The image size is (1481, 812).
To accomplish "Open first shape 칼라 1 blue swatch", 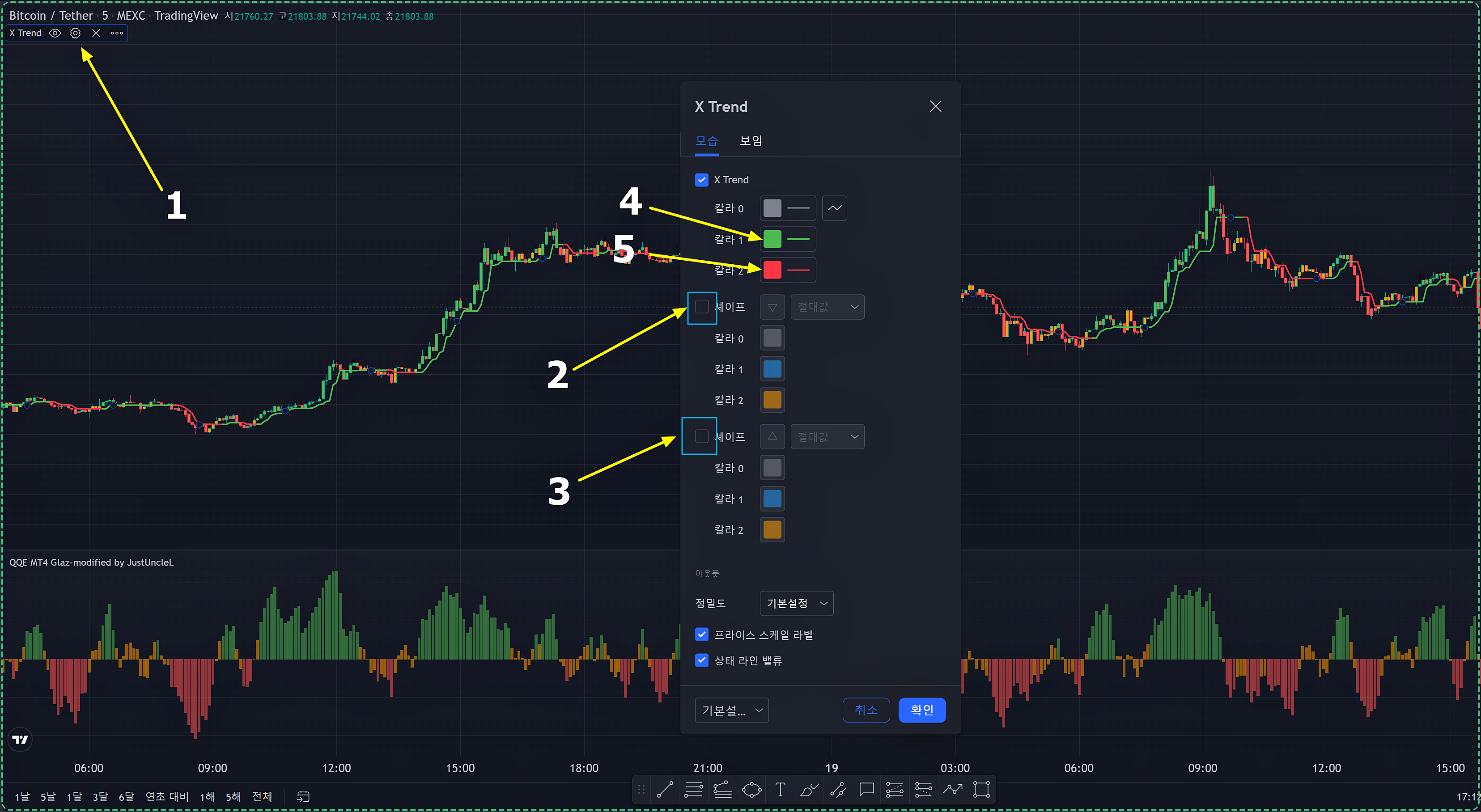I will (x=772, y=369).
